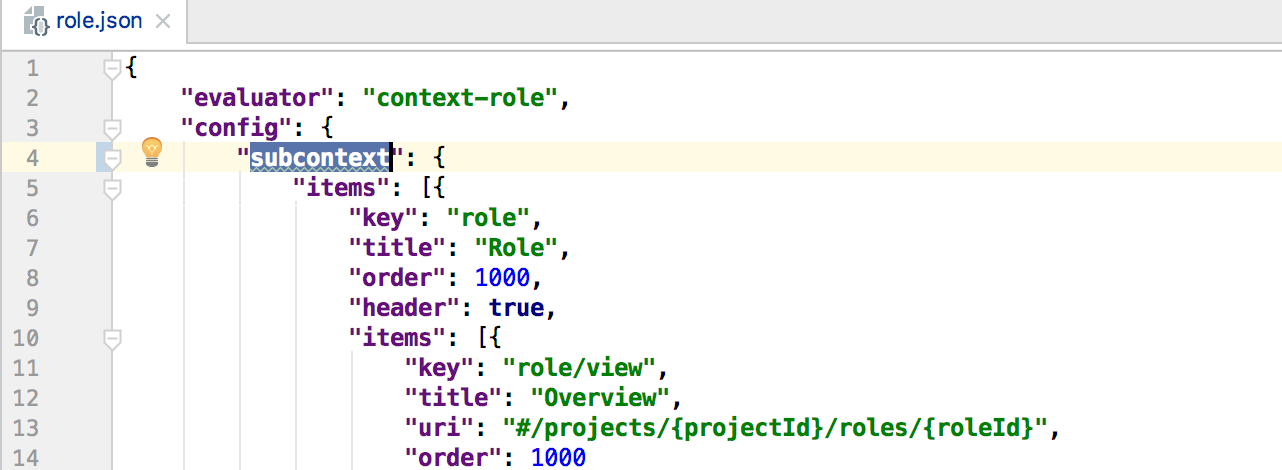Viewport: 1282px width, 470px height.
Task: Click the true boolean value
Action: [517, 307]
